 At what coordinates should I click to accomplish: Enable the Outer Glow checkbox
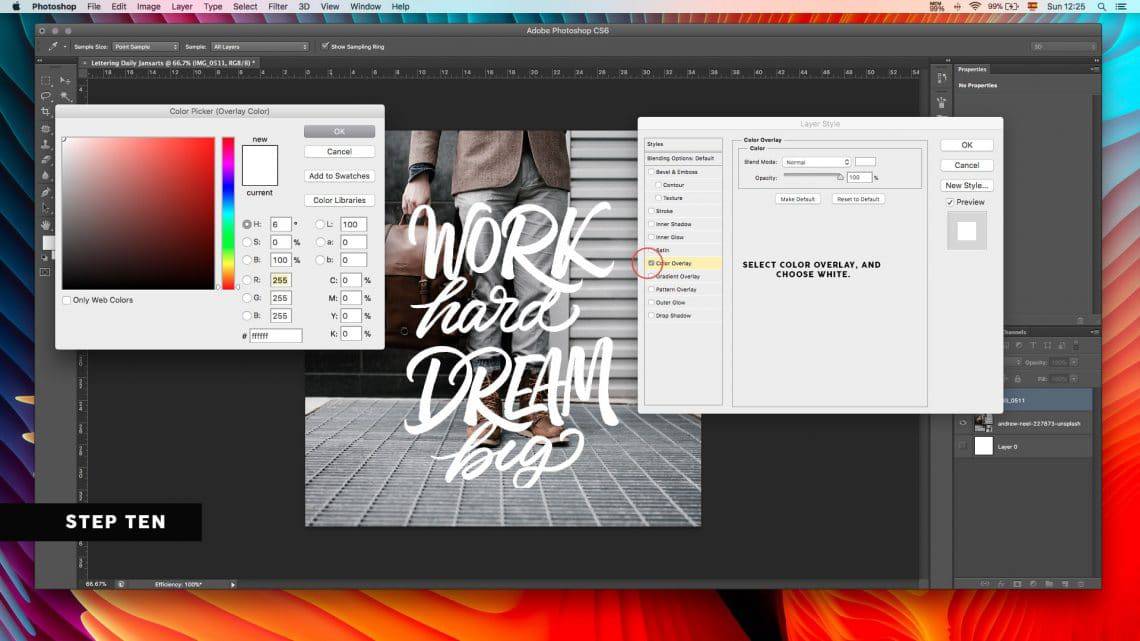tap(651, 303)
